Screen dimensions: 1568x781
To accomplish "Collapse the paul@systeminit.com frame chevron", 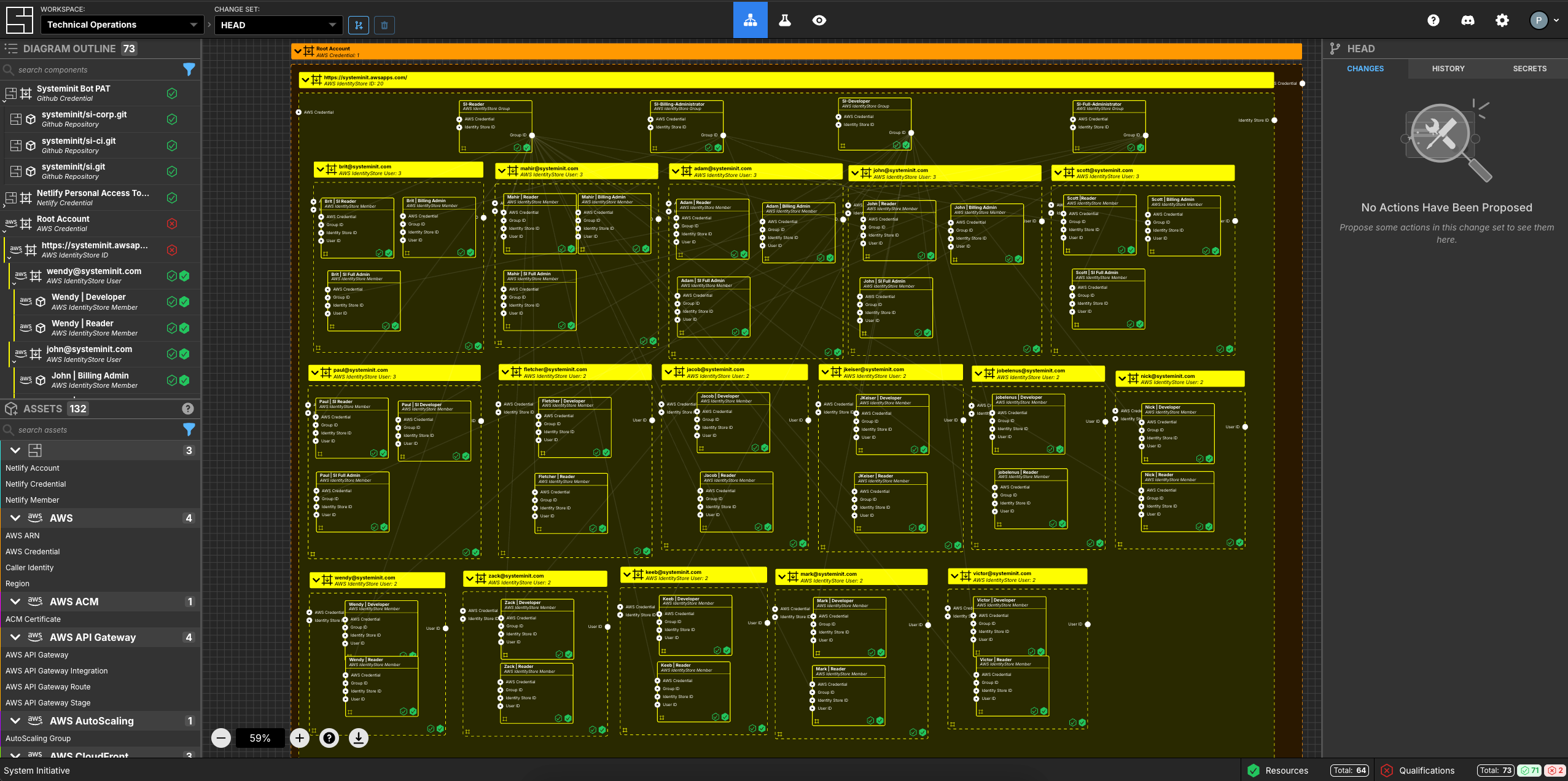I will (314, 373).
